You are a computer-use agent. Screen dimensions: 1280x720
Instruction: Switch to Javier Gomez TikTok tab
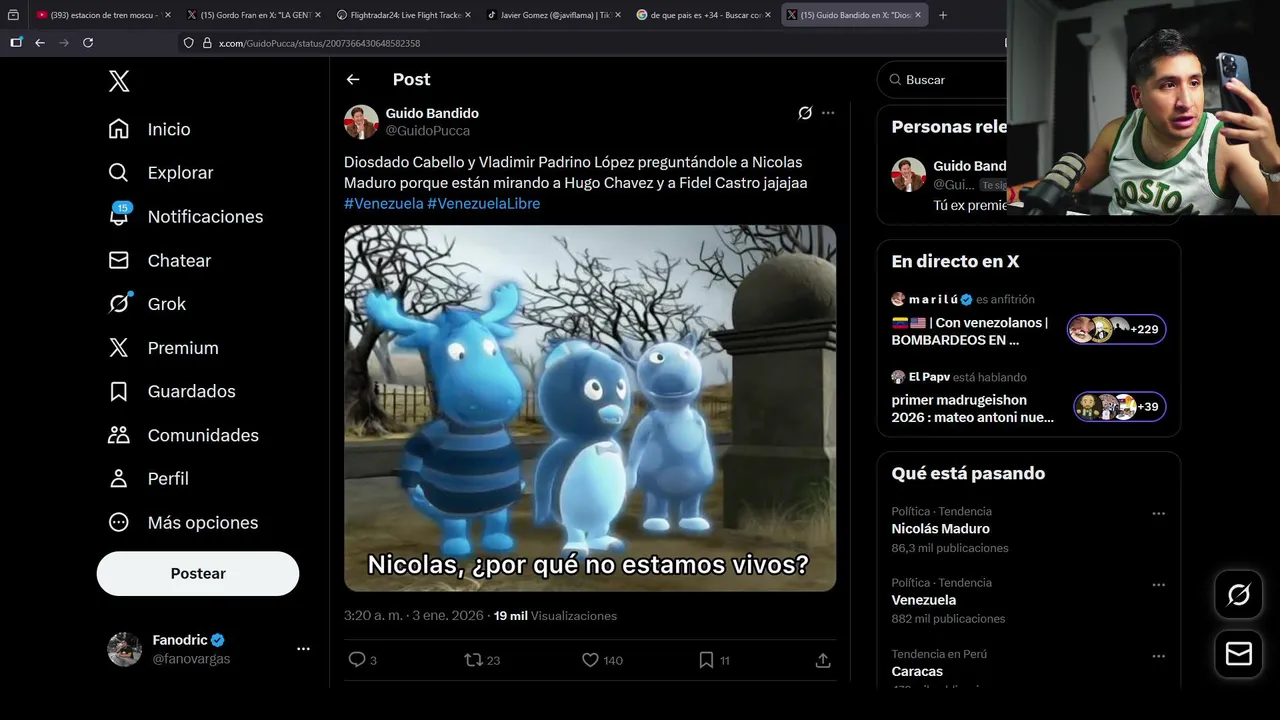click(x=553, y=15)
